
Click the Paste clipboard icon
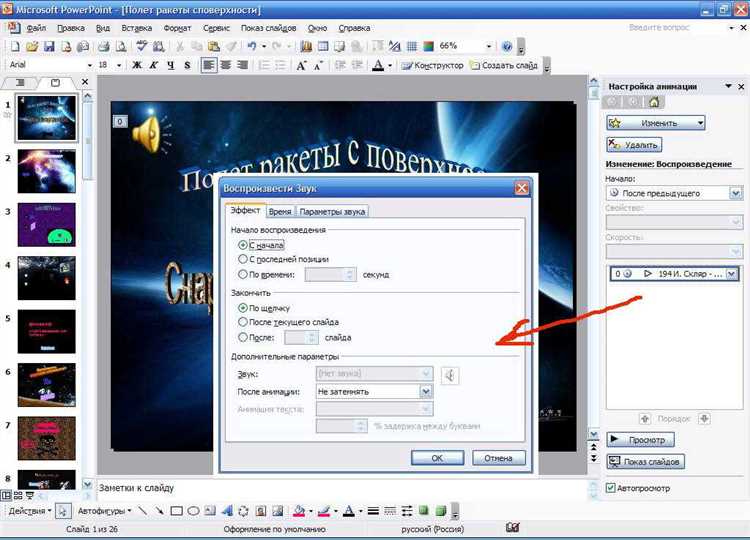(214, 46)
